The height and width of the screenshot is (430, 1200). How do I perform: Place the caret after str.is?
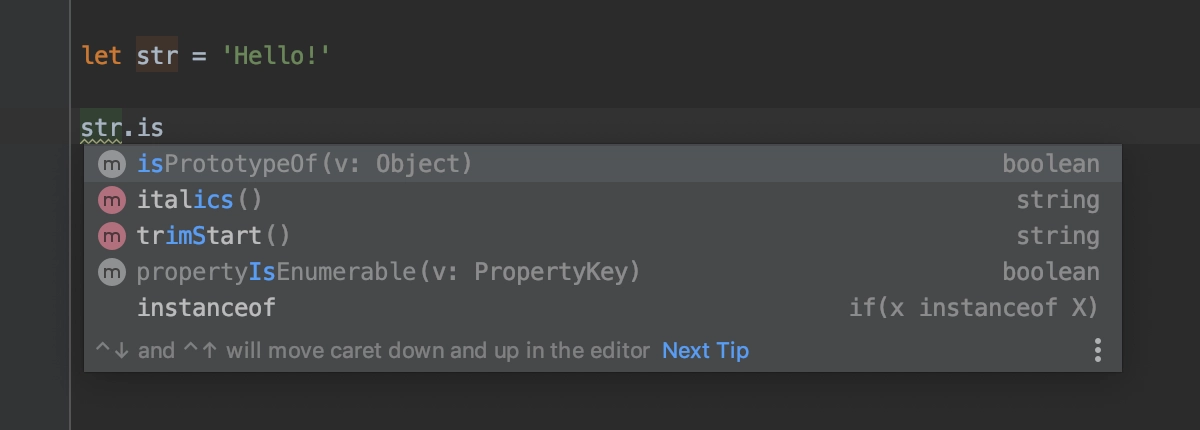point(165,127)
